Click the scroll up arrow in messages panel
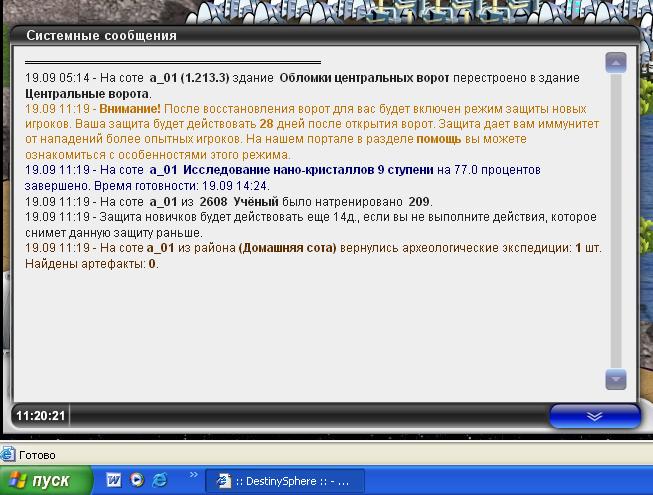 click(616, 62)
